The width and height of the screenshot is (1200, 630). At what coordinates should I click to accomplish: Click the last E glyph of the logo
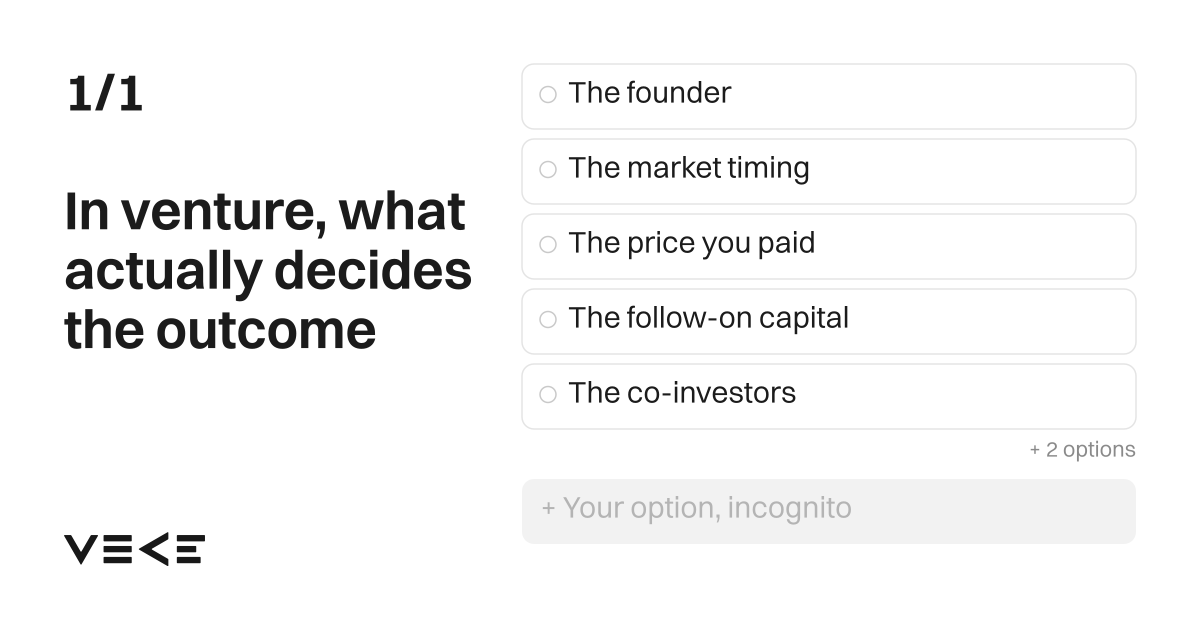coord(189,549)
